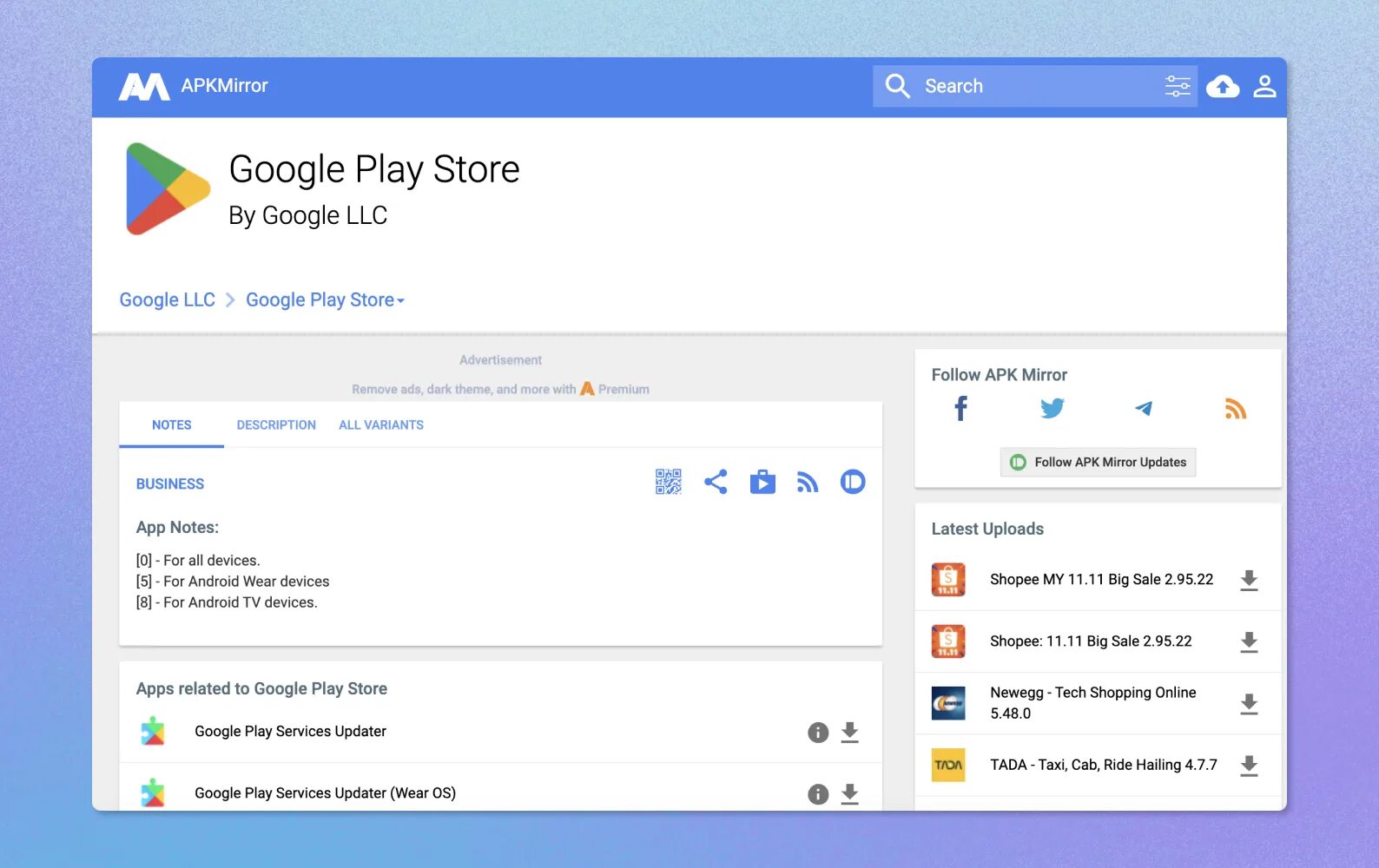Click Google Play Services Updater app icon
The image size is (1379, 868).
coord(153,732)
